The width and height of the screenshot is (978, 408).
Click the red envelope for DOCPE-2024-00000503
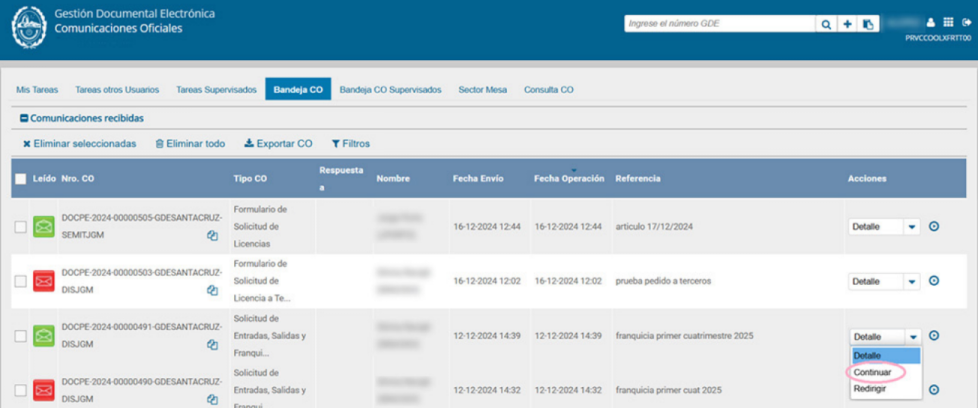pos(44,281)
